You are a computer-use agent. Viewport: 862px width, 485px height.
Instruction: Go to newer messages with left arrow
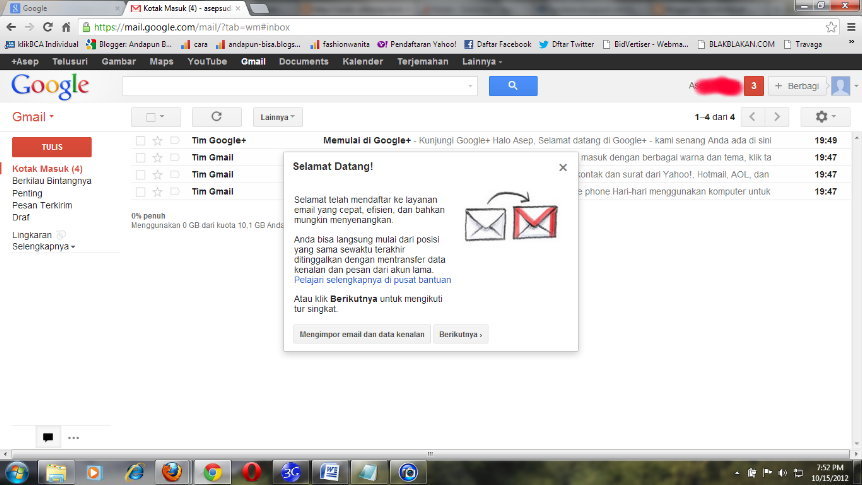(753, 117)
